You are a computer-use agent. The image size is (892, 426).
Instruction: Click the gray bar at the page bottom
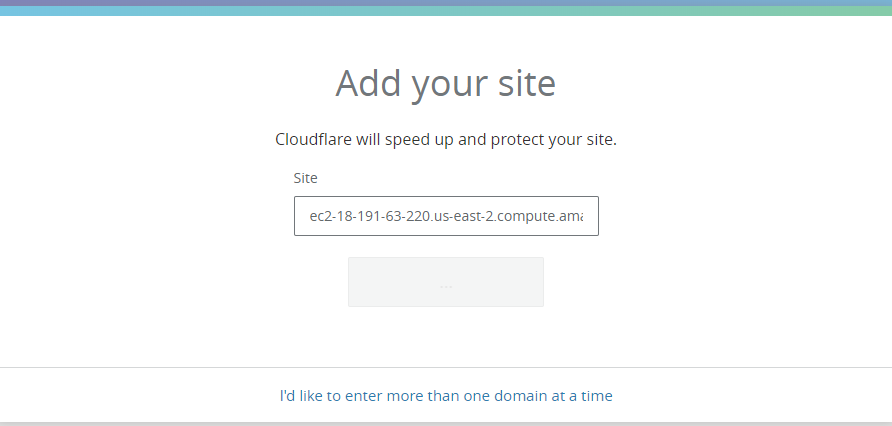tap(446, 424)
